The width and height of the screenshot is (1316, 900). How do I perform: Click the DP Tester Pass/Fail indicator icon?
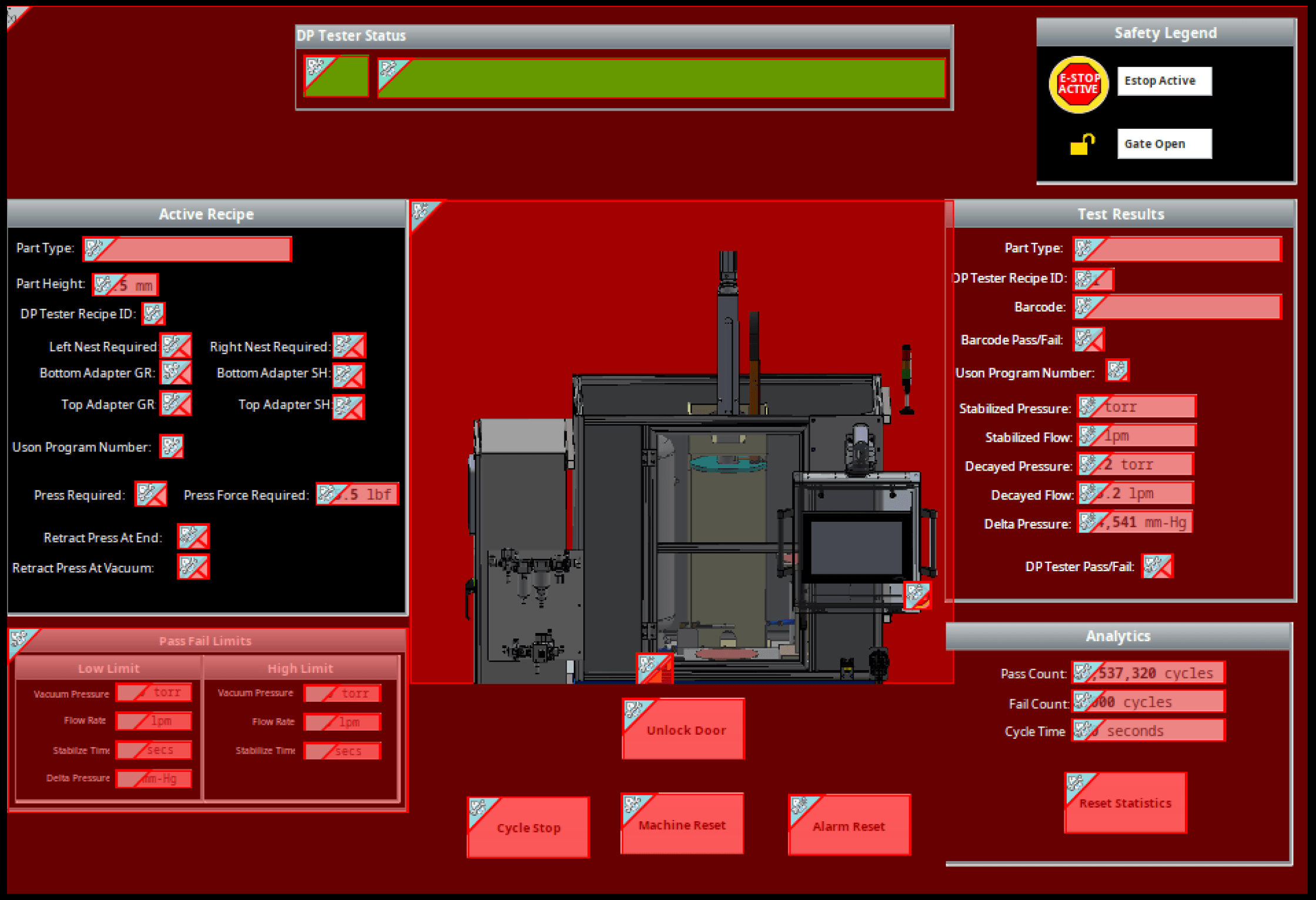(x=1157, y=566)
